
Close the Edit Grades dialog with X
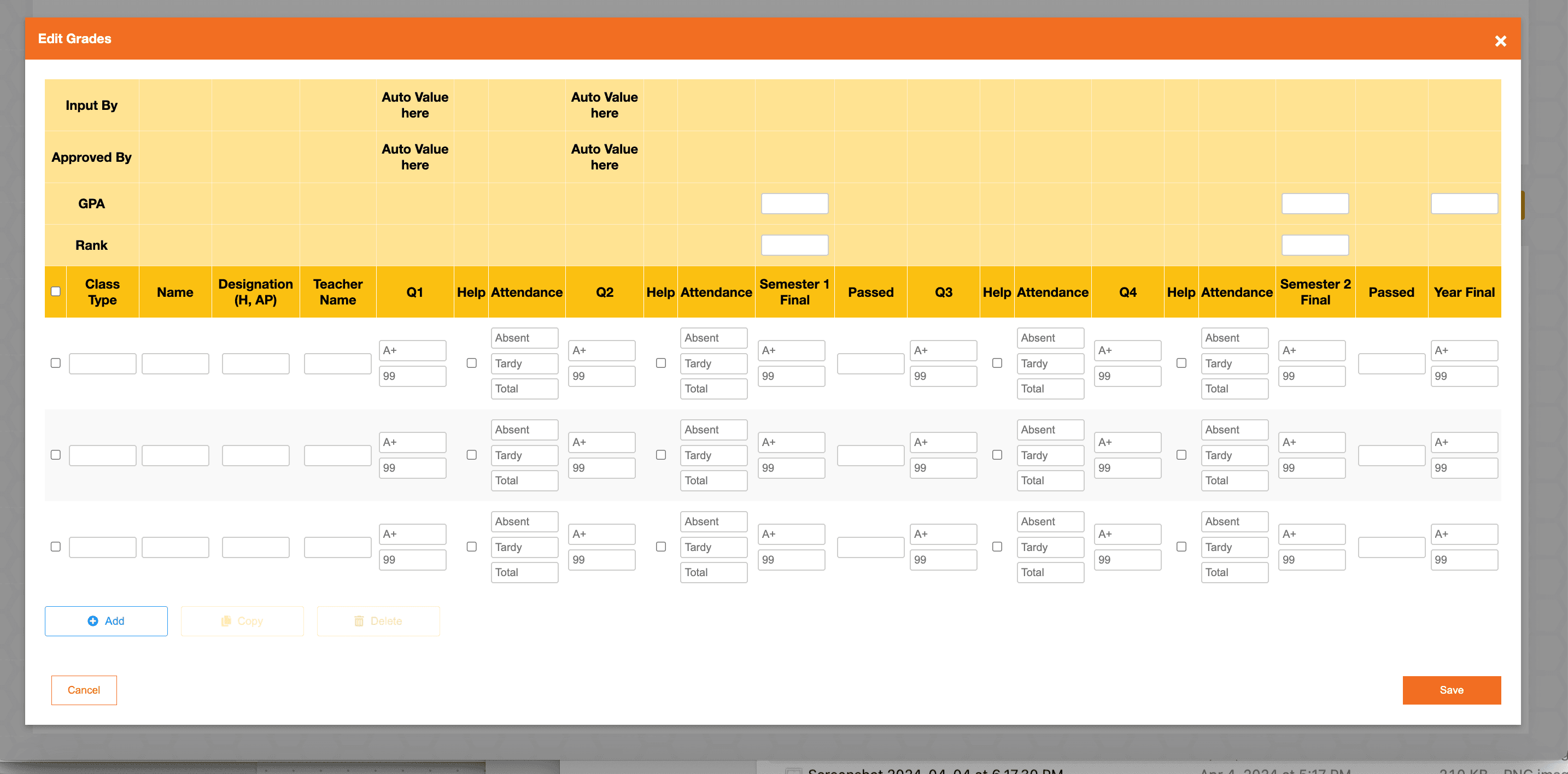pos(1500,41)
